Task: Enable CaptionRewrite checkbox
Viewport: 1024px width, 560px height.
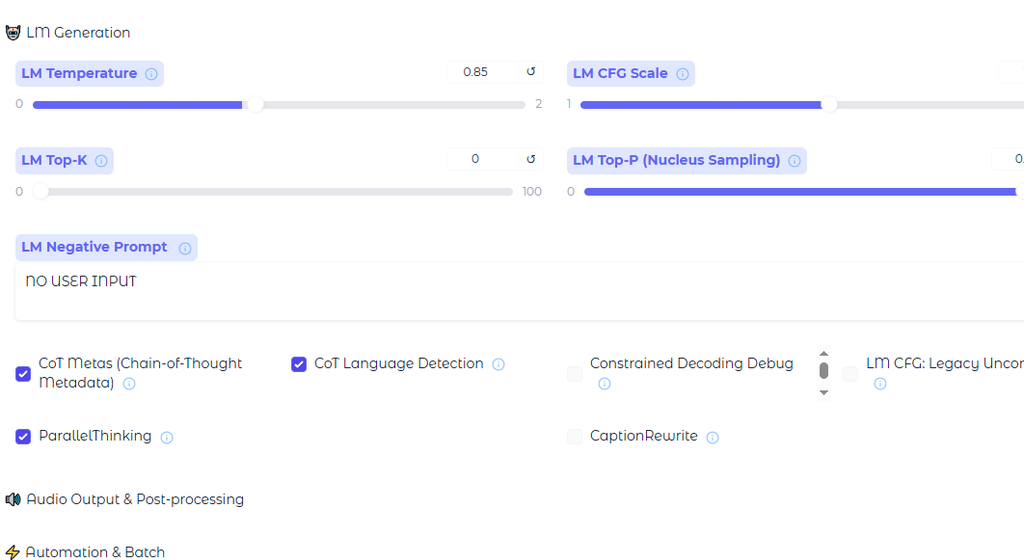Action: [575, 437]
